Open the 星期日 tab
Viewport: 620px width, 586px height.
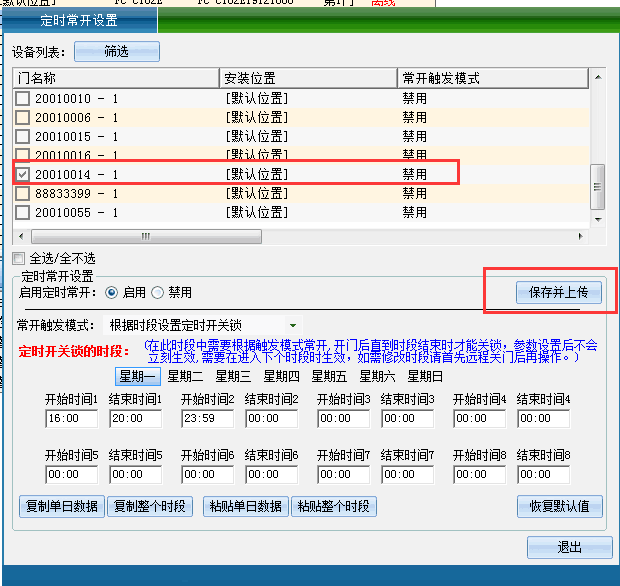[x=425, y=376]
